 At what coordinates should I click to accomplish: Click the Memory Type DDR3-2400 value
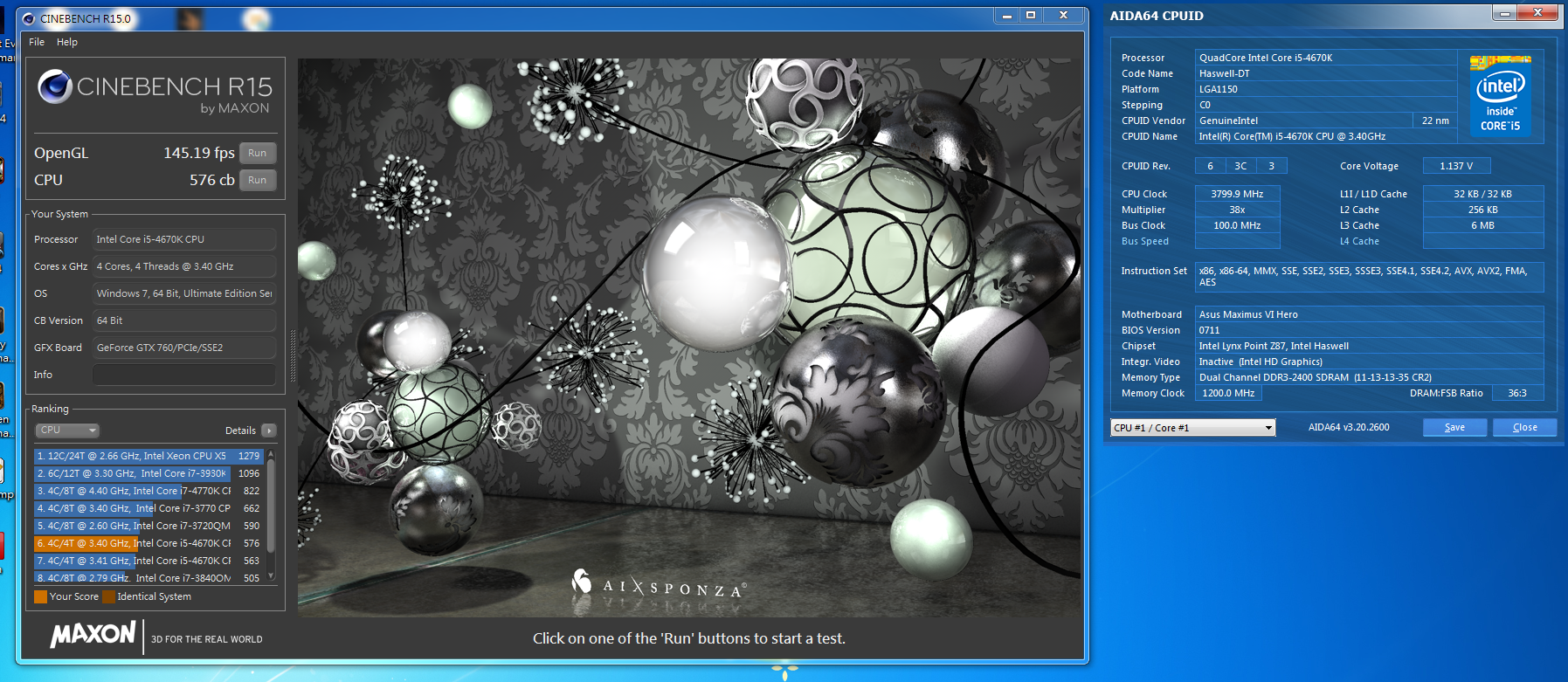1369,377
